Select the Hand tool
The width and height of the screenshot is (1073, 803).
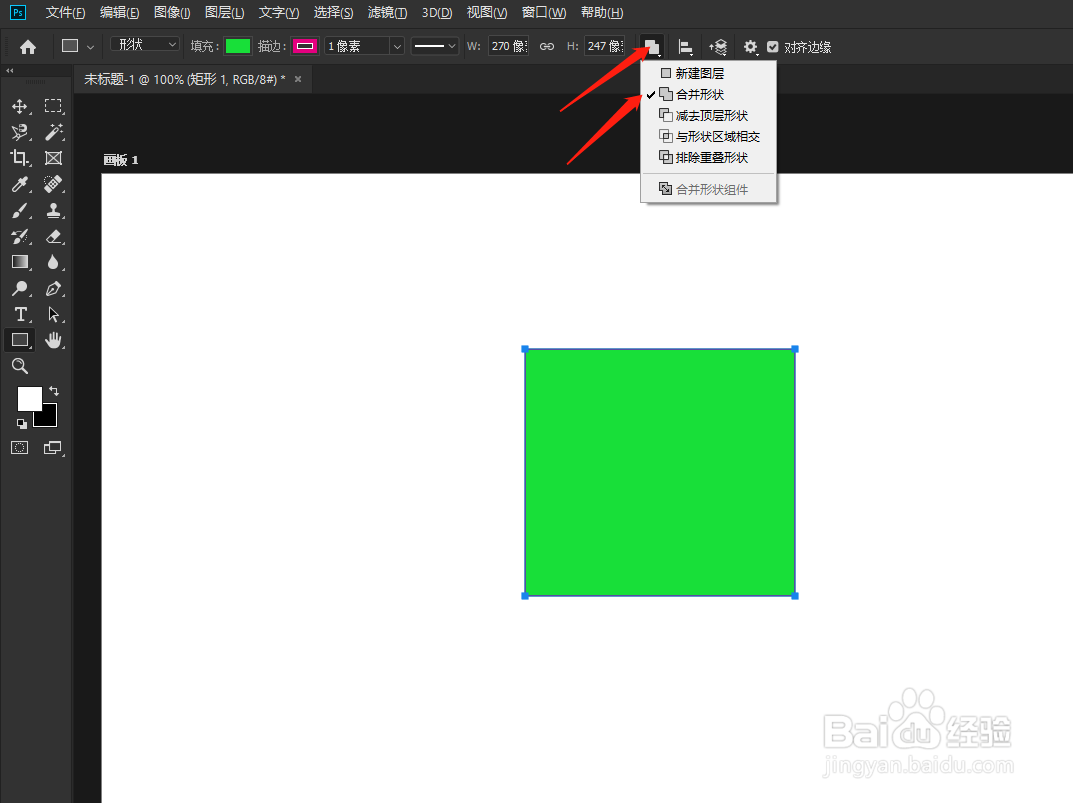click(53, 340)
